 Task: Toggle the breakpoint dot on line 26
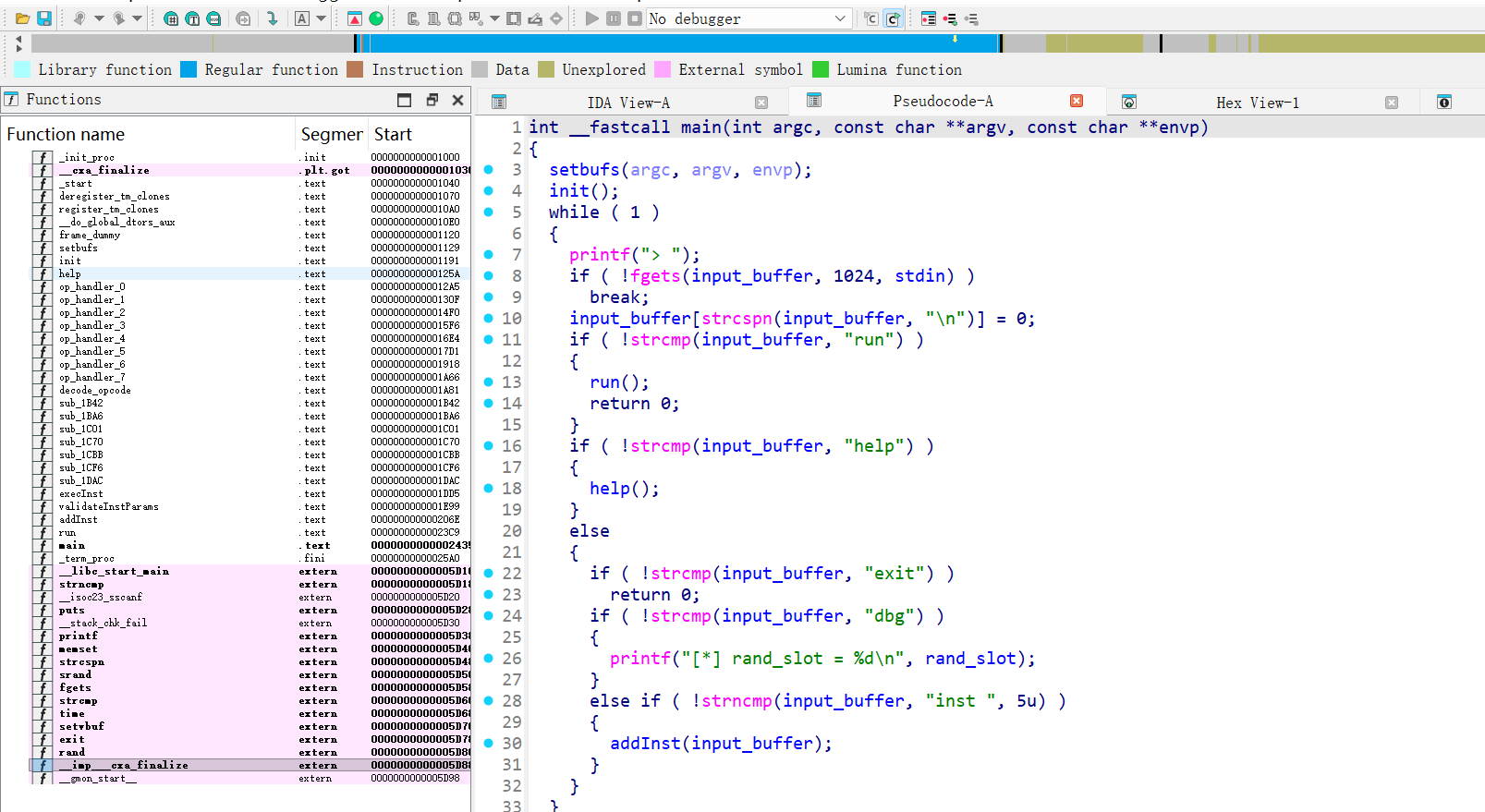(x=489, y=658)
